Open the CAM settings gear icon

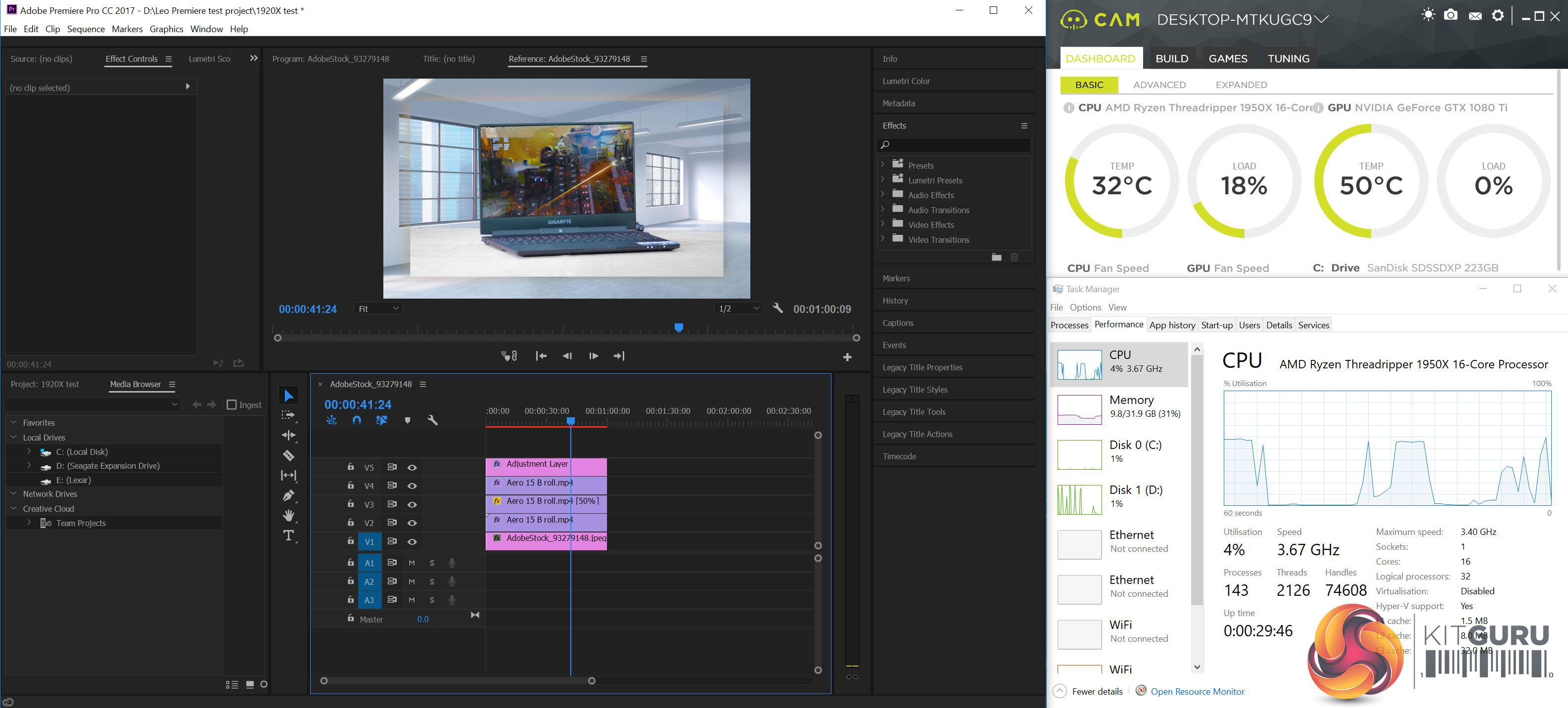1498,15
